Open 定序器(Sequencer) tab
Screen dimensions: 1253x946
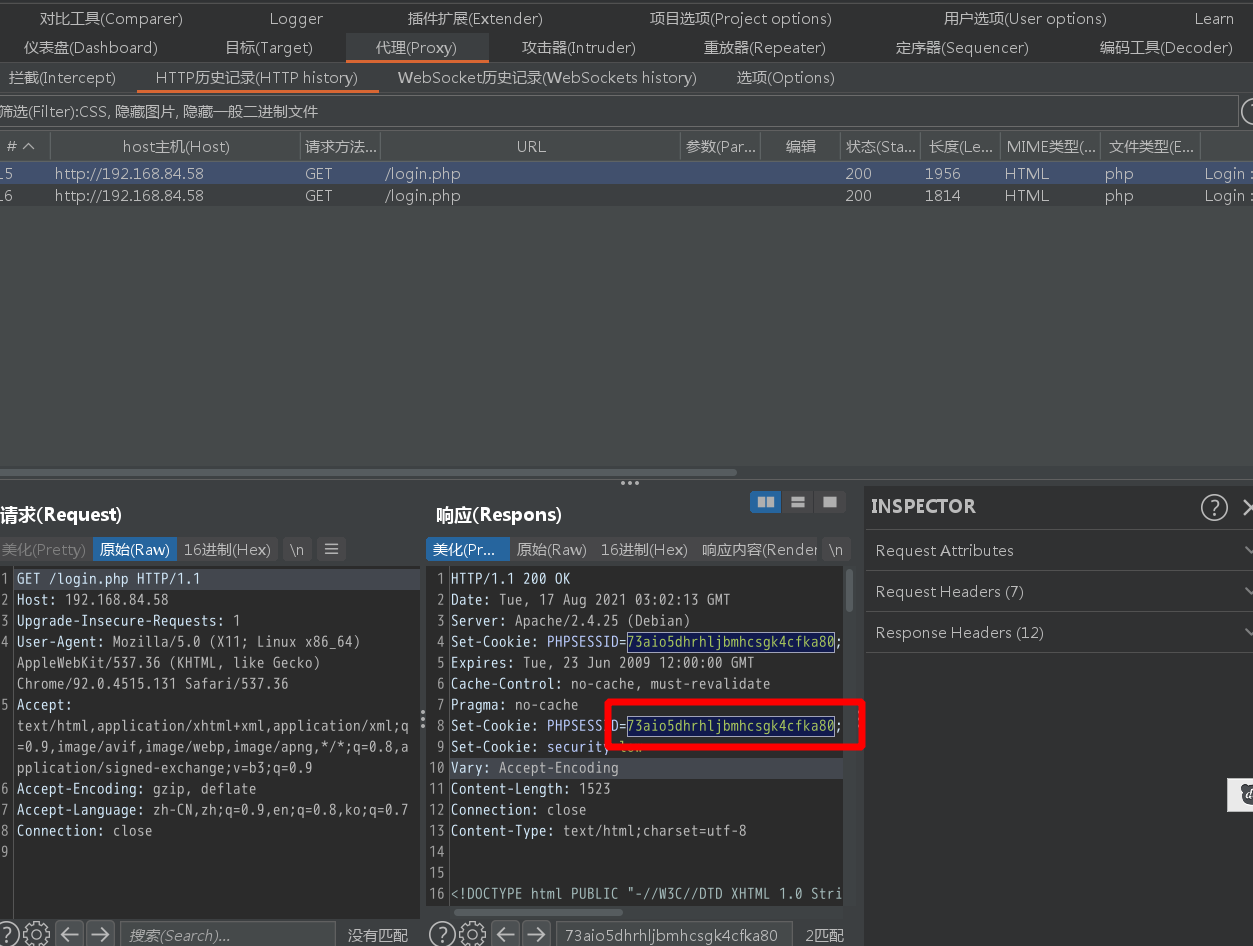point(962,47)
